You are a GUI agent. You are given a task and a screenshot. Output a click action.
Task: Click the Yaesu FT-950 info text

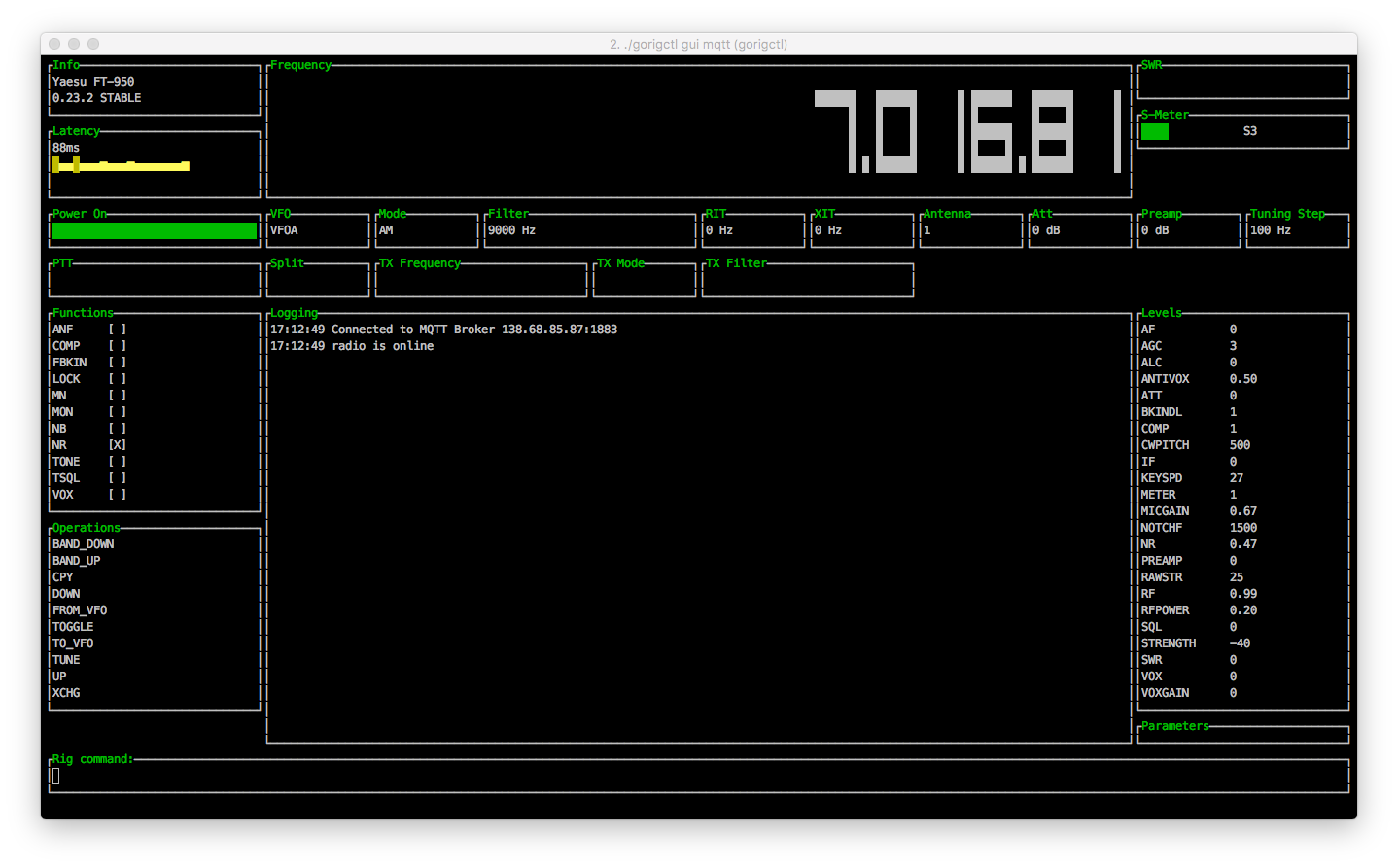click(x=93, y=82)
